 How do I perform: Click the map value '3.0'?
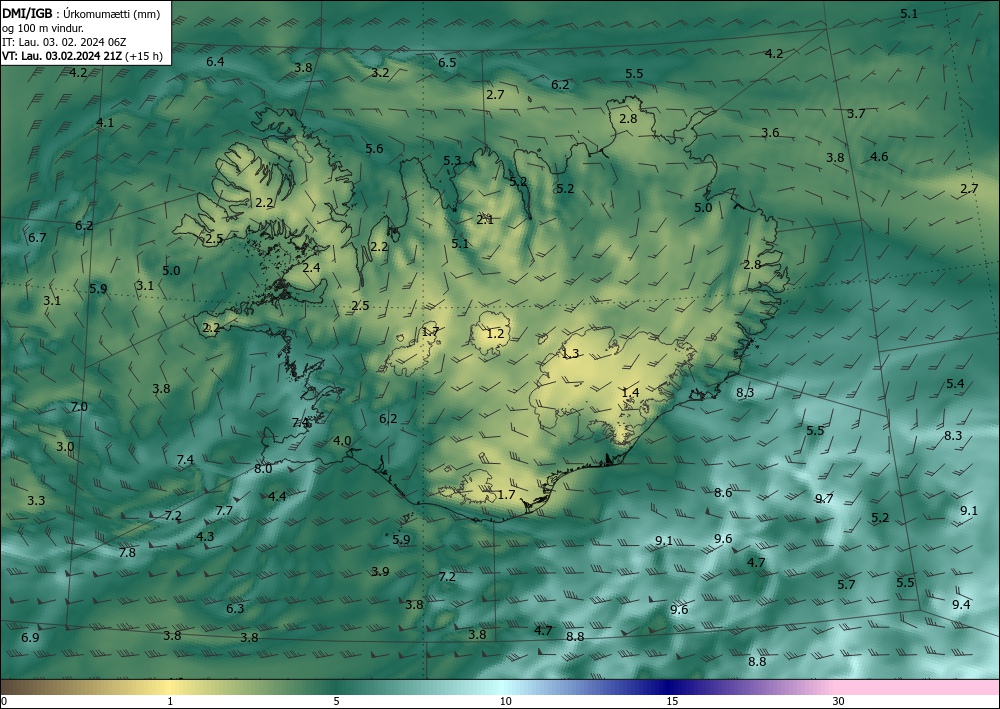pyautogui.click(x=65, y=446)
